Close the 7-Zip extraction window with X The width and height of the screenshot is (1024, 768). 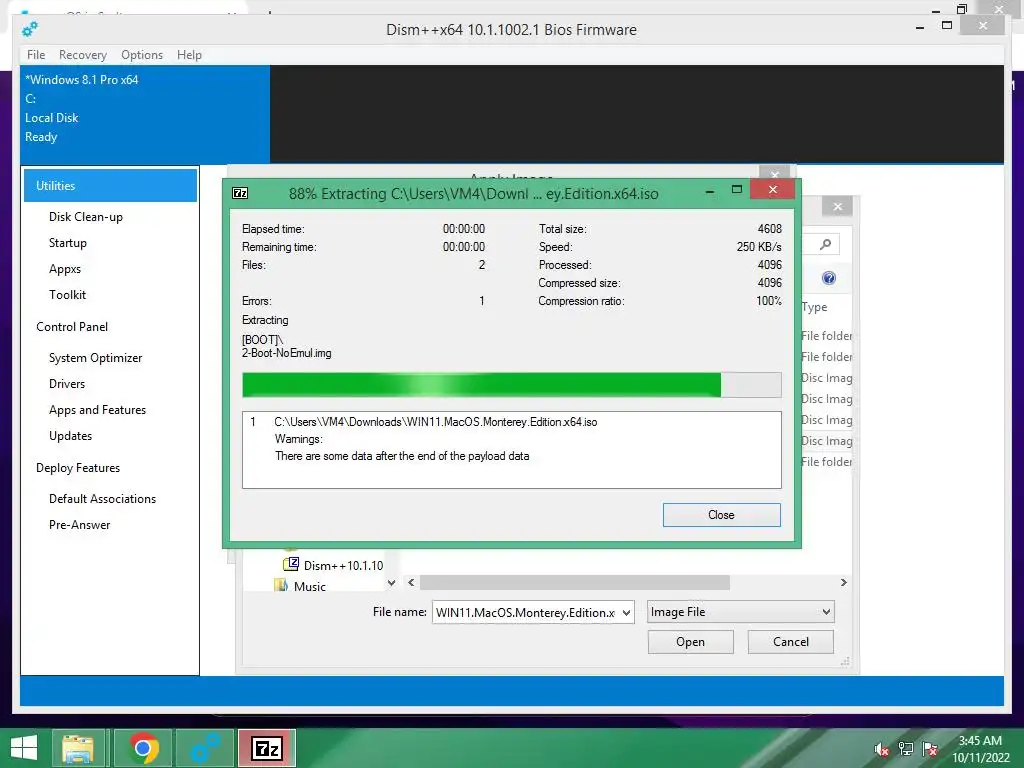[x=773, y=189]
